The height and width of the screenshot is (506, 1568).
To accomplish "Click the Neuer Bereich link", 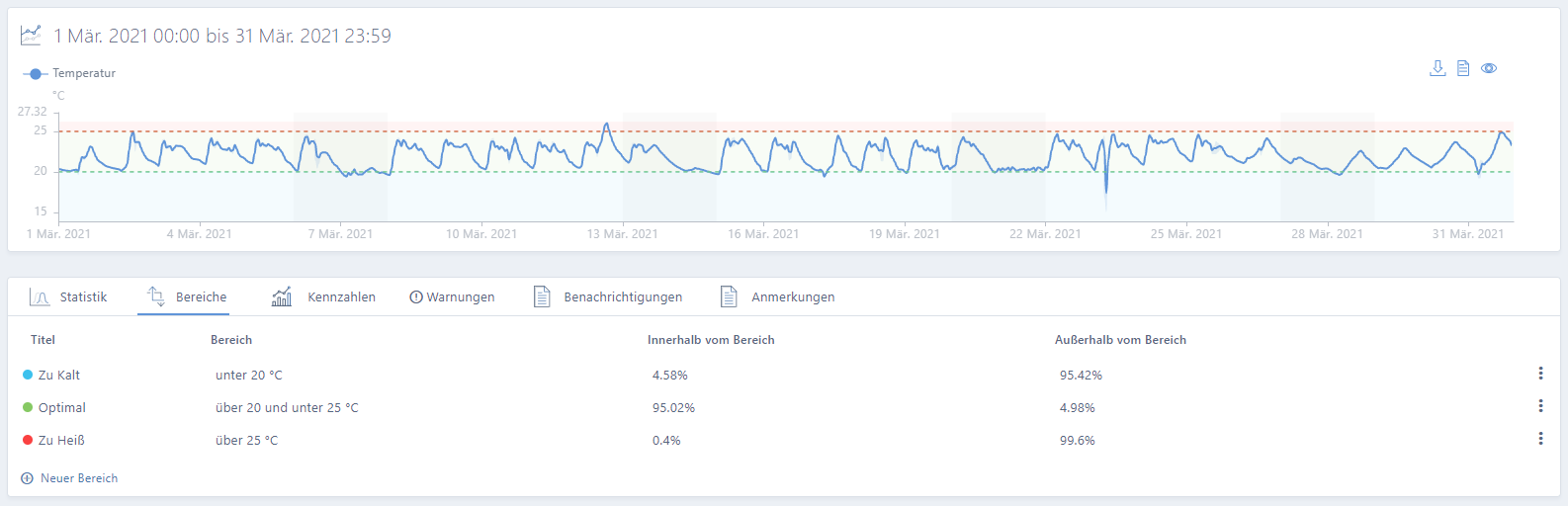I will point(79,478).
